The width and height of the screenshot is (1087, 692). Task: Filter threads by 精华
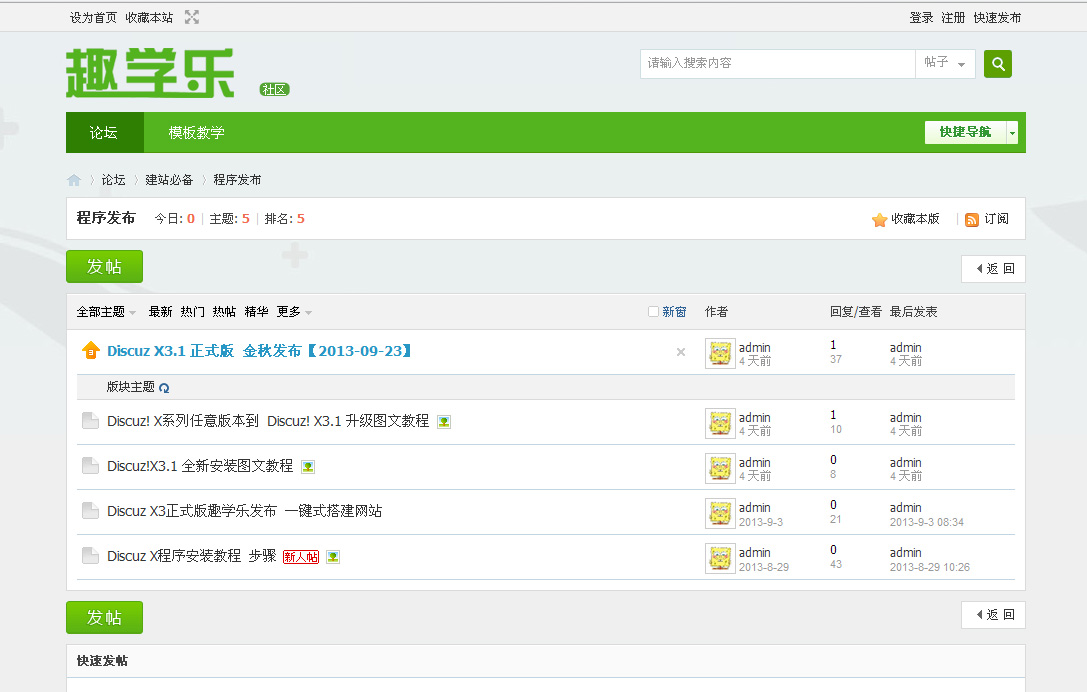coord(256,312)
